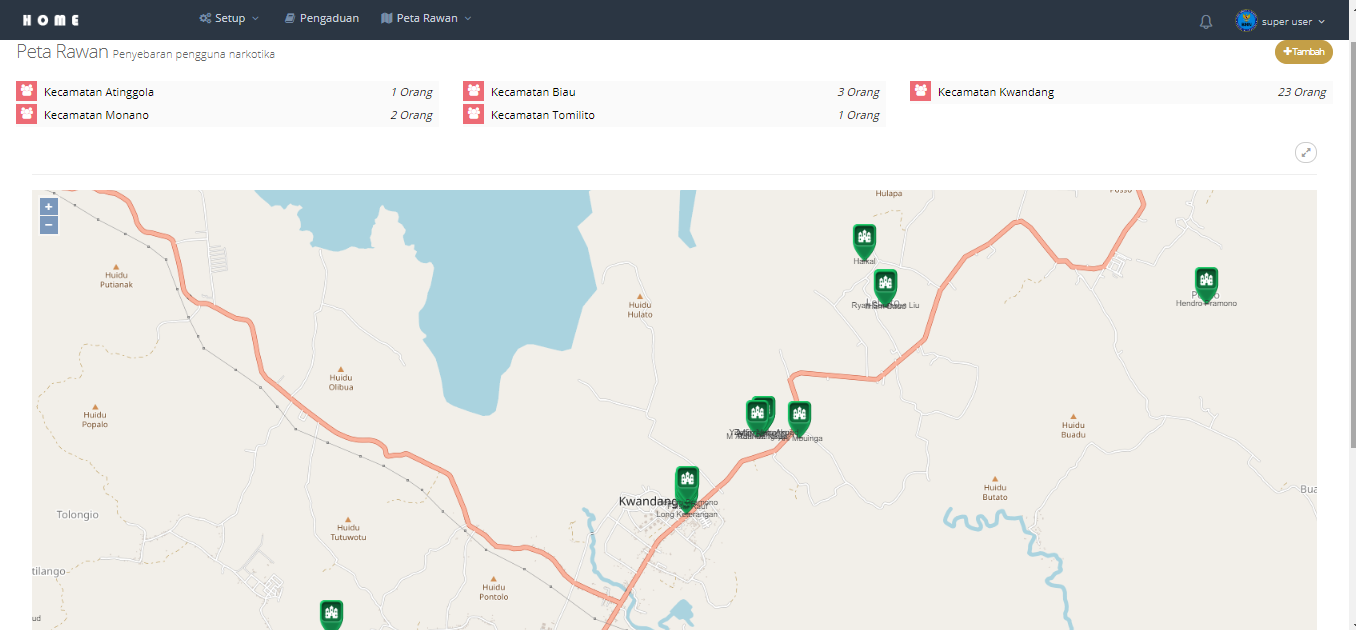This screenshot has width=1356, height=630.
Task: Expand map to fullscreen
Action: [1305, 153]
